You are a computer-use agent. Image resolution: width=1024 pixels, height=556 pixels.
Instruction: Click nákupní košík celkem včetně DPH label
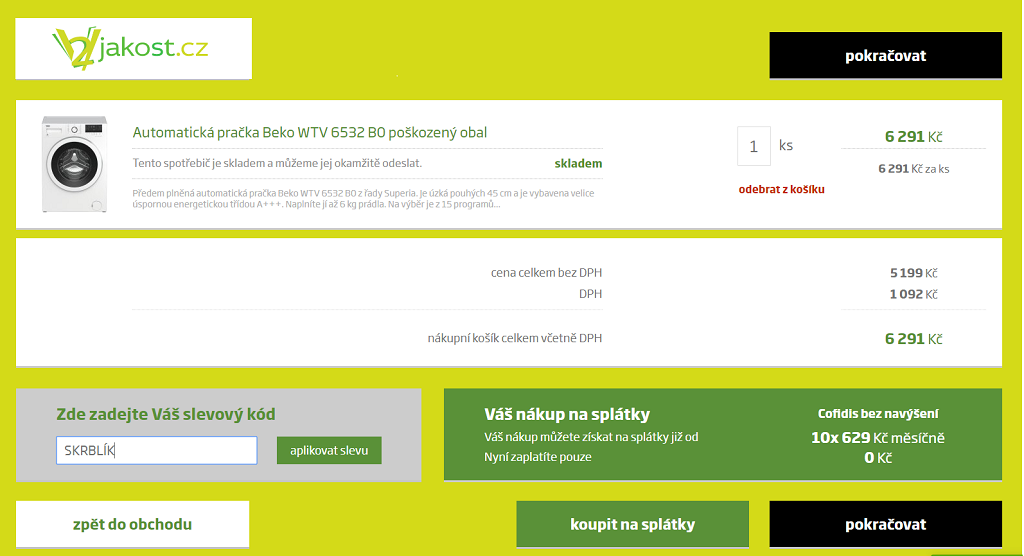(x=515, y=338)
